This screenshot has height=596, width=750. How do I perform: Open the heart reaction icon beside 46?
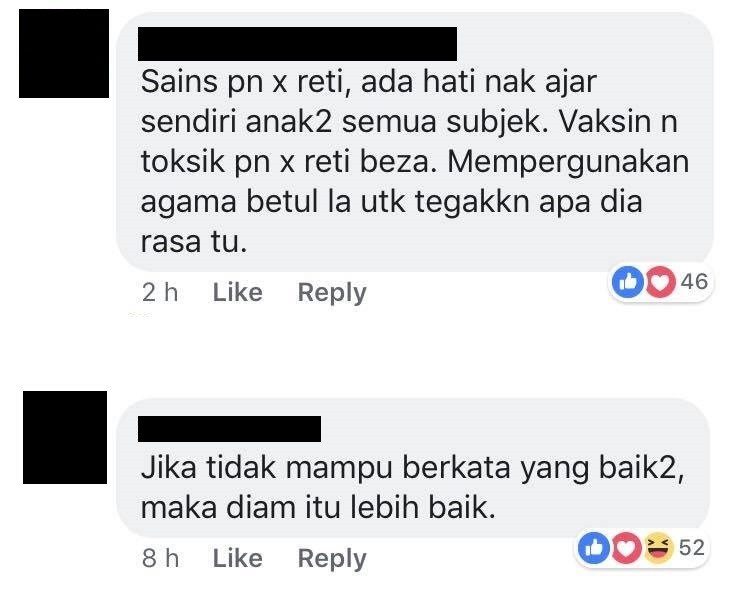(x=661, y=282)
